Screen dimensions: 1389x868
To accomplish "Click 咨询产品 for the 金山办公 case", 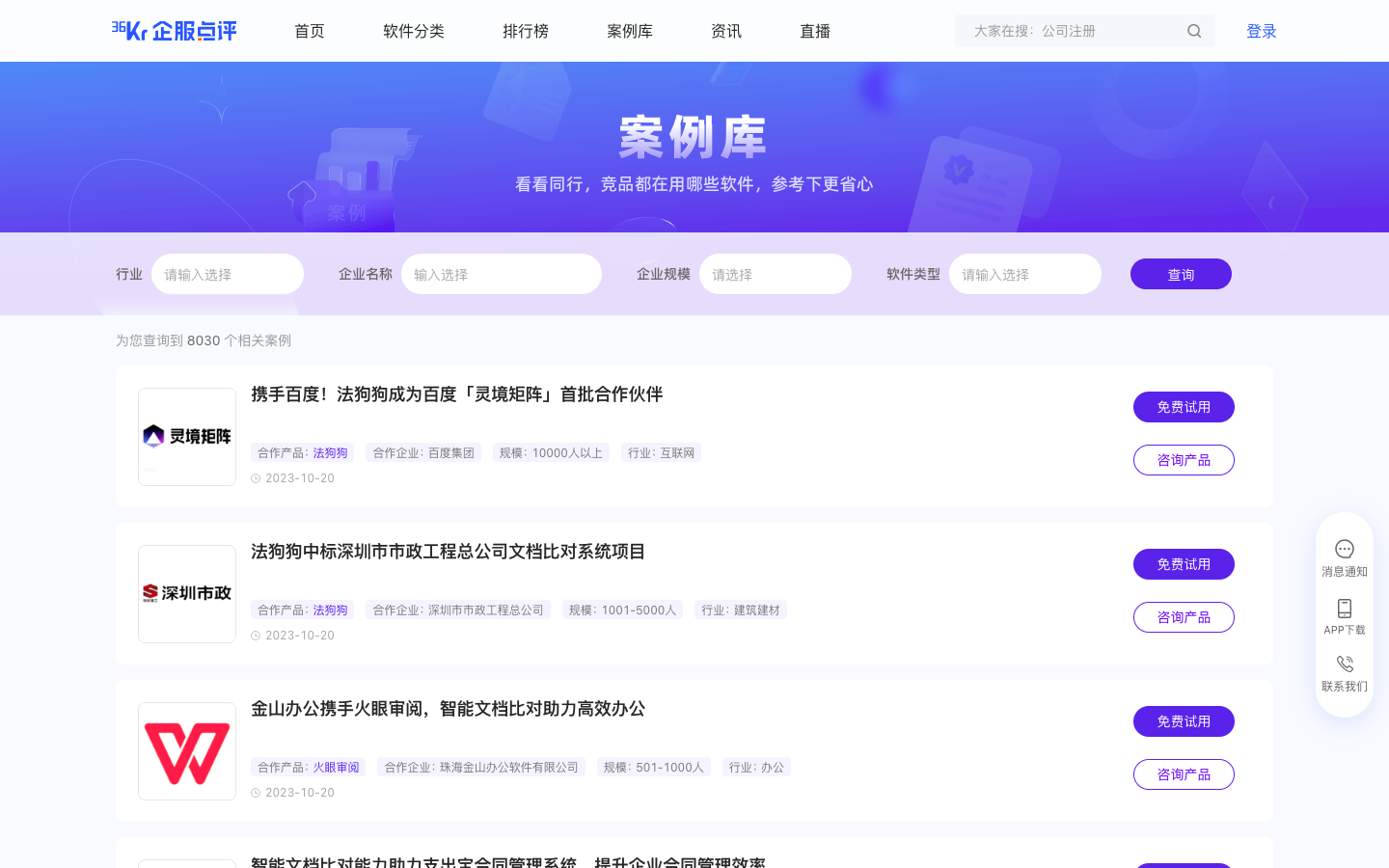I will pos(1184,774).
